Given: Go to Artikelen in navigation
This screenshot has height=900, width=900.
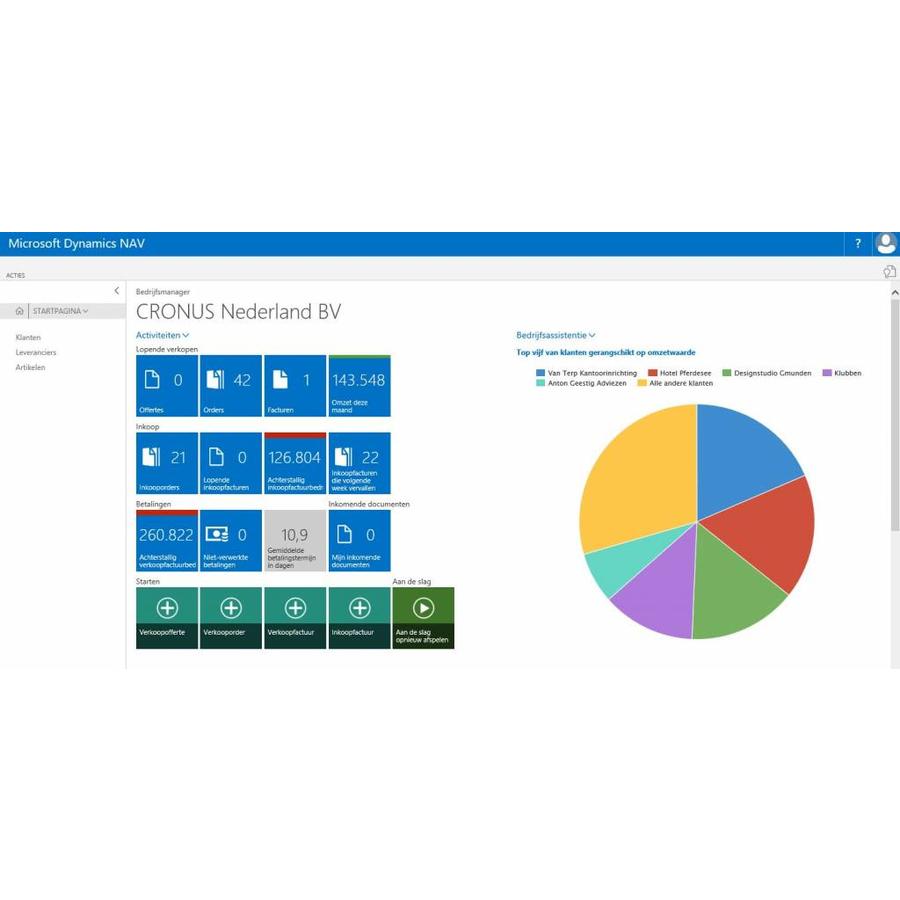Looking at the screenshot, I should 30,367.
